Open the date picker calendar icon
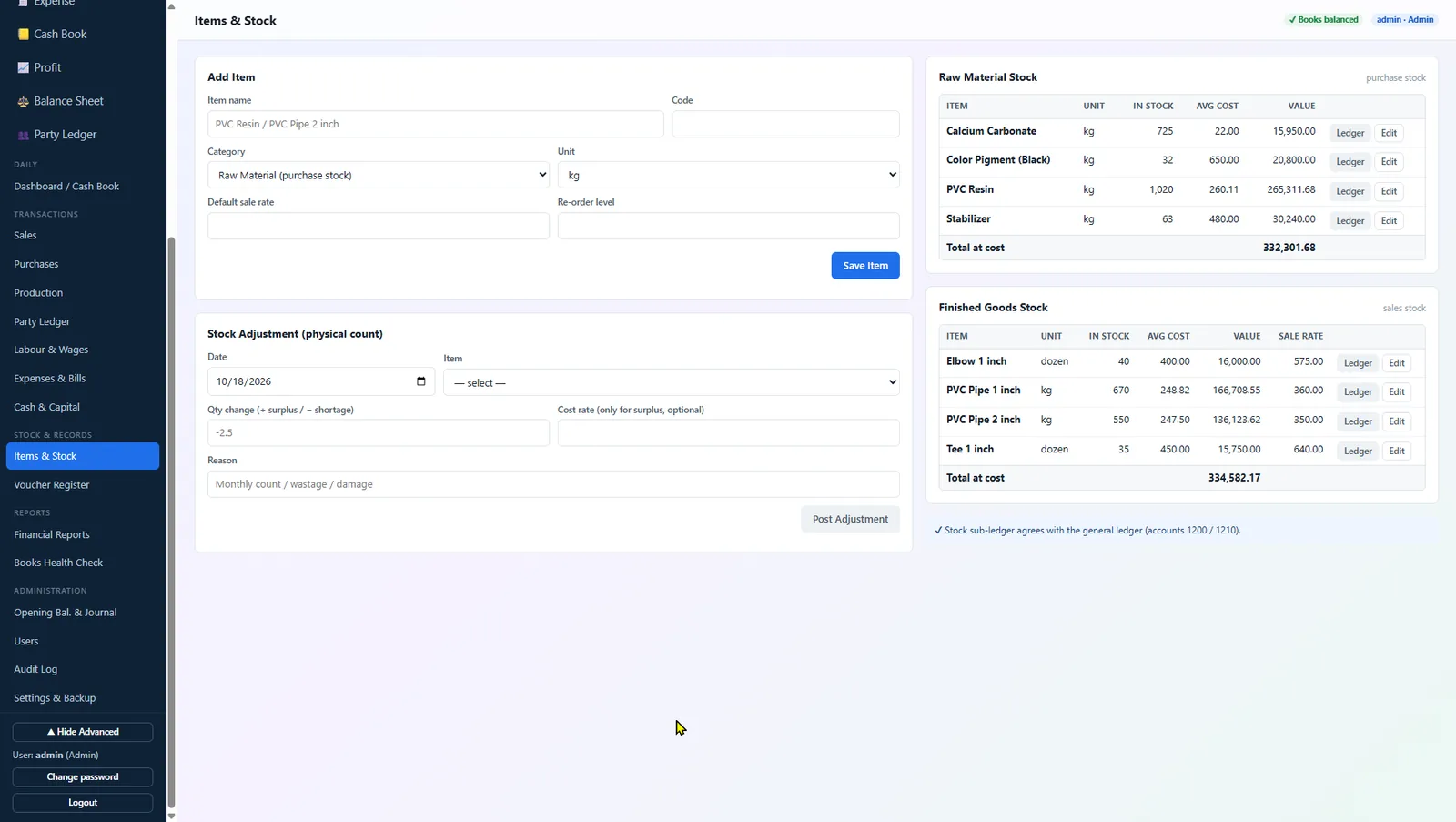This screenshot has width=1456, height=822. point(420,381)
